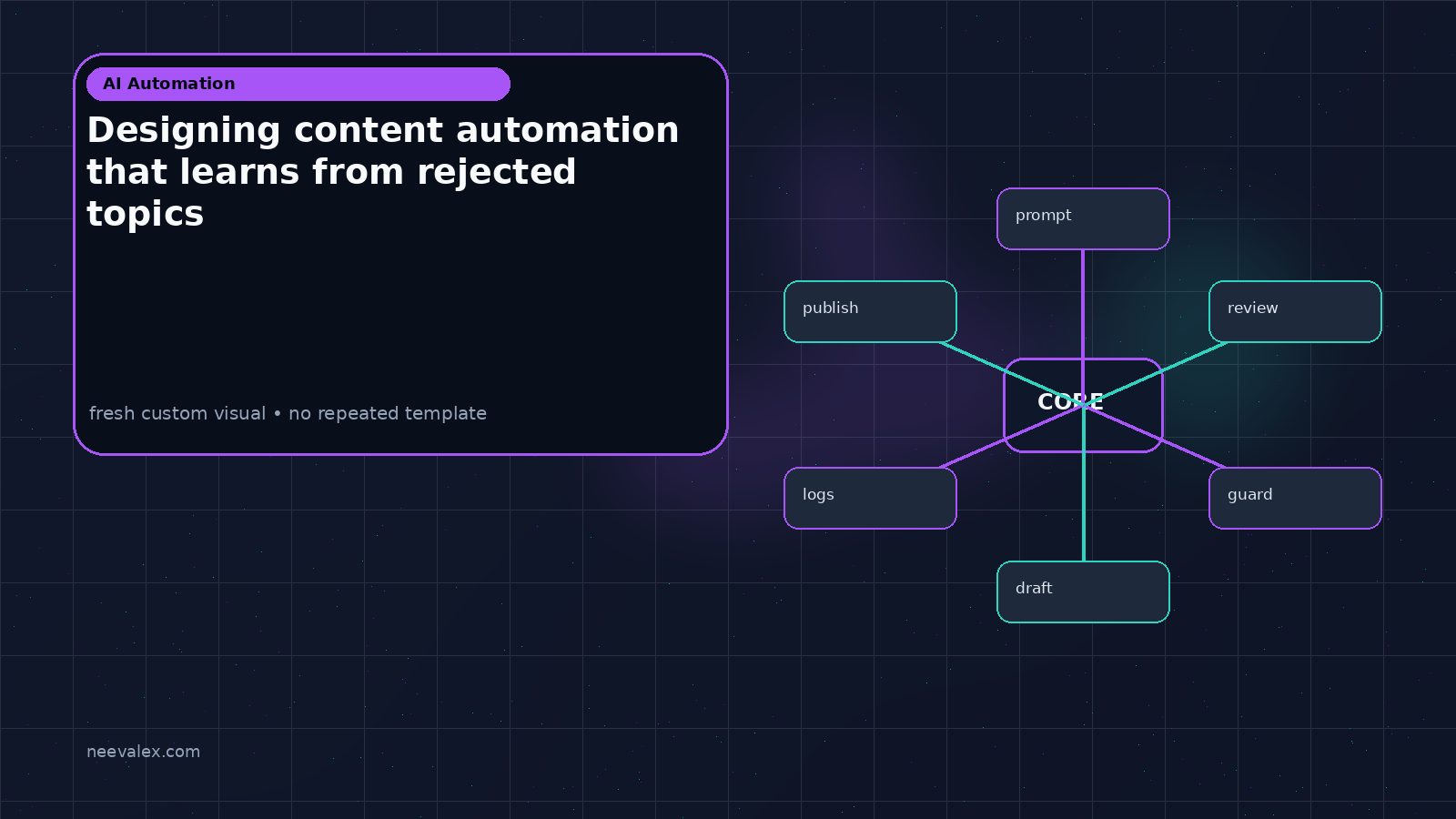Click the review node box
Viewport: 1456px width, 819px height.
click(1295, 311)
